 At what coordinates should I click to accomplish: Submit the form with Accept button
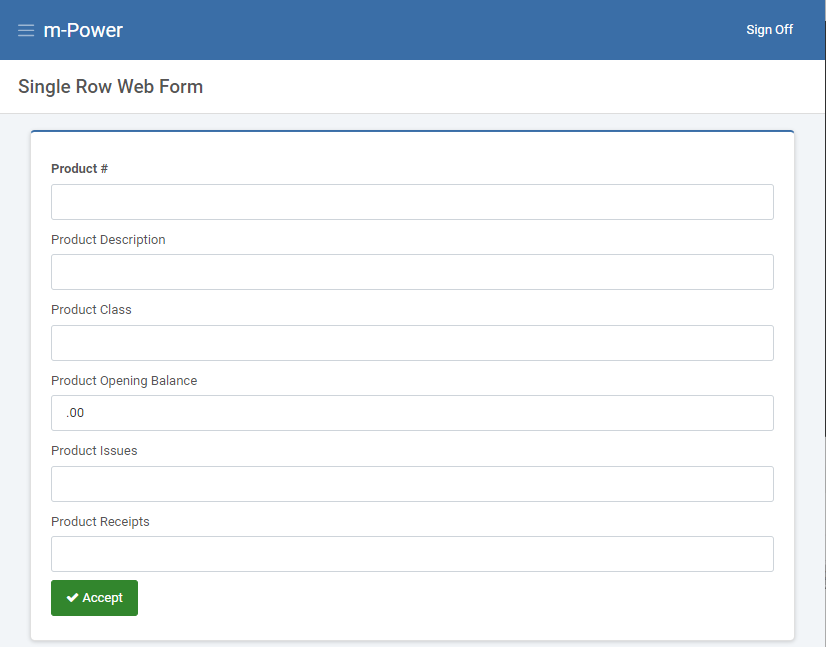(x=94, y=598)
